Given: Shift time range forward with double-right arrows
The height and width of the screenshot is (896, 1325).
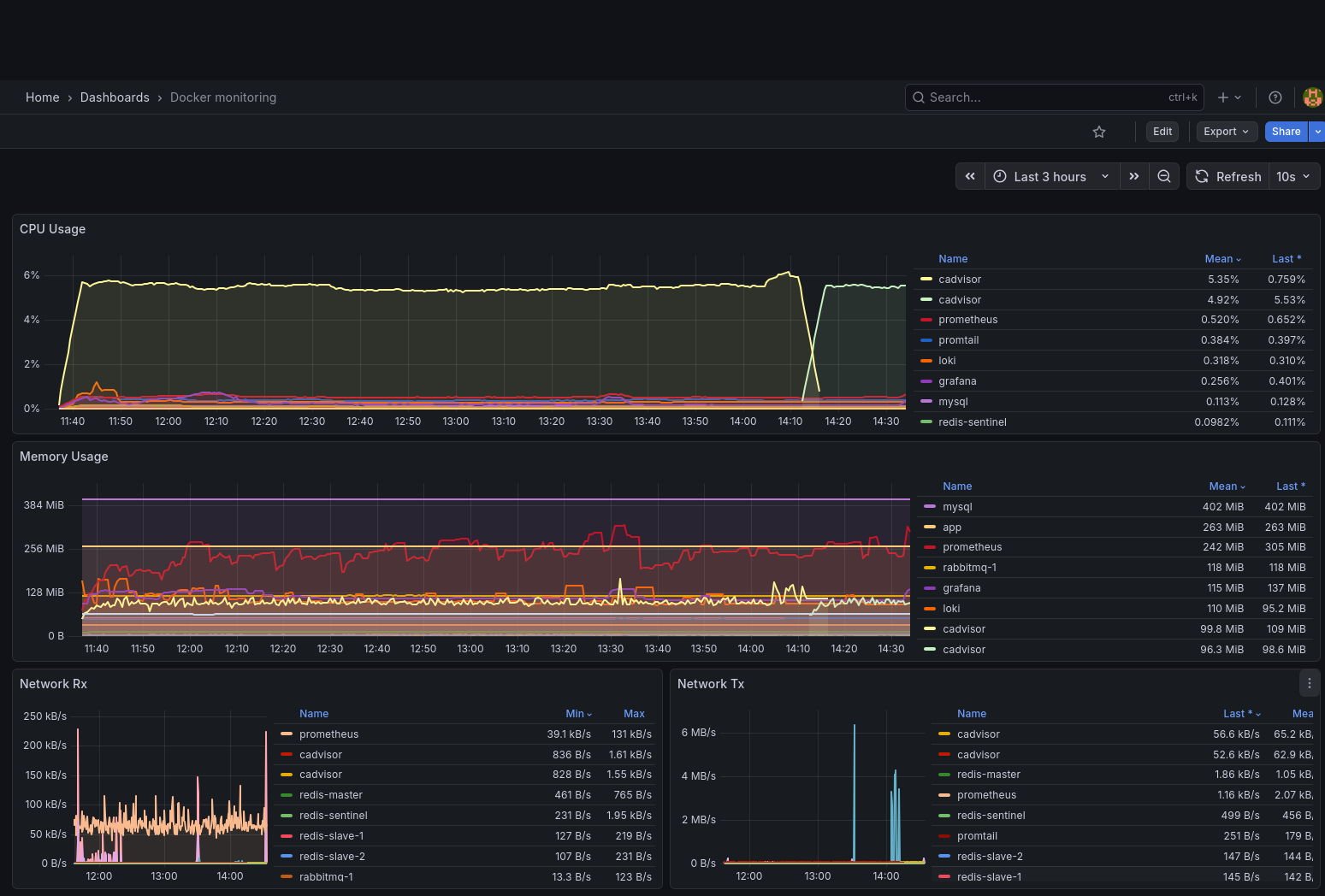Looking at the screenshot, I should (x=1134, y=176).
